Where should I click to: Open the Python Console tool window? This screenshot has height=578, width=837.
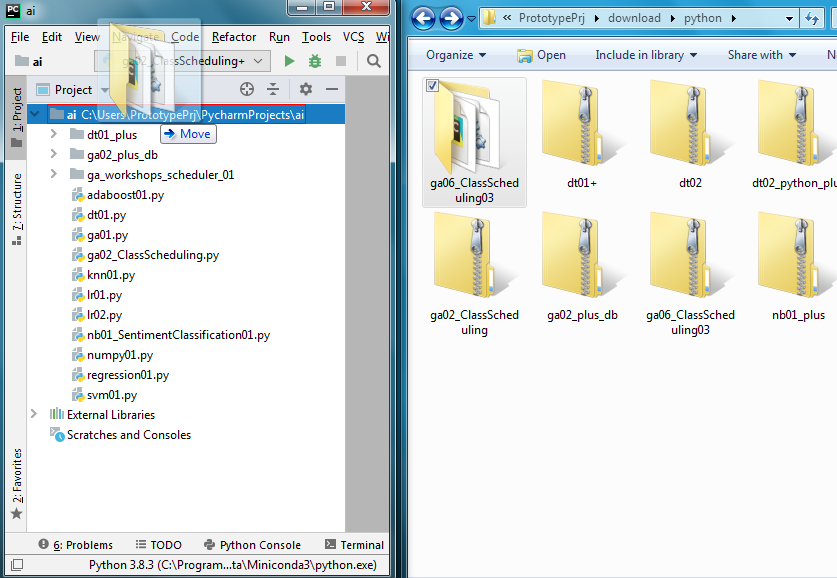252,544
